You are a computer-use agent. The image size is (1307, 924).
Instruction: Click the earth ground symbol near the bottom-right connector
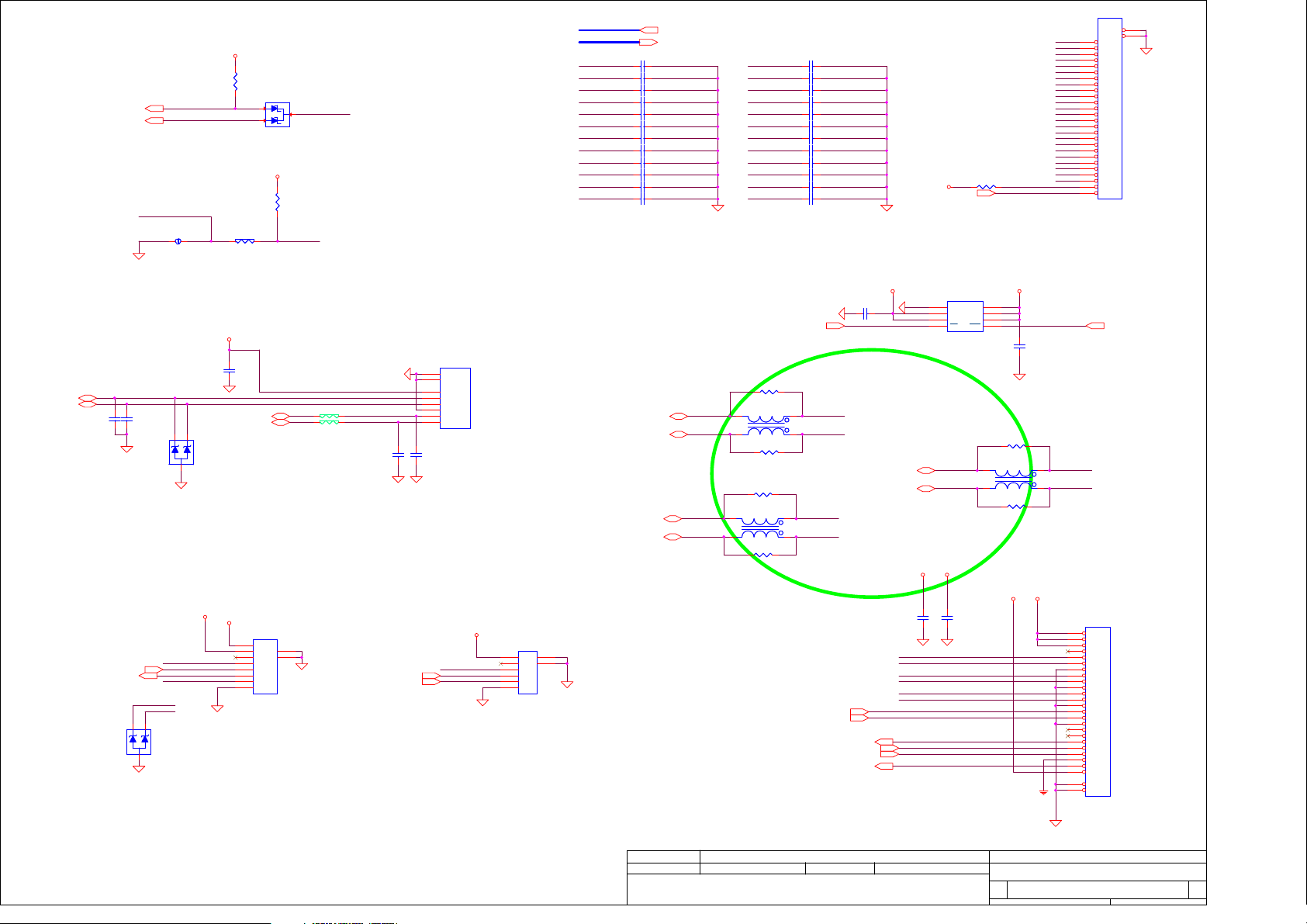(x=1043, y=791)
